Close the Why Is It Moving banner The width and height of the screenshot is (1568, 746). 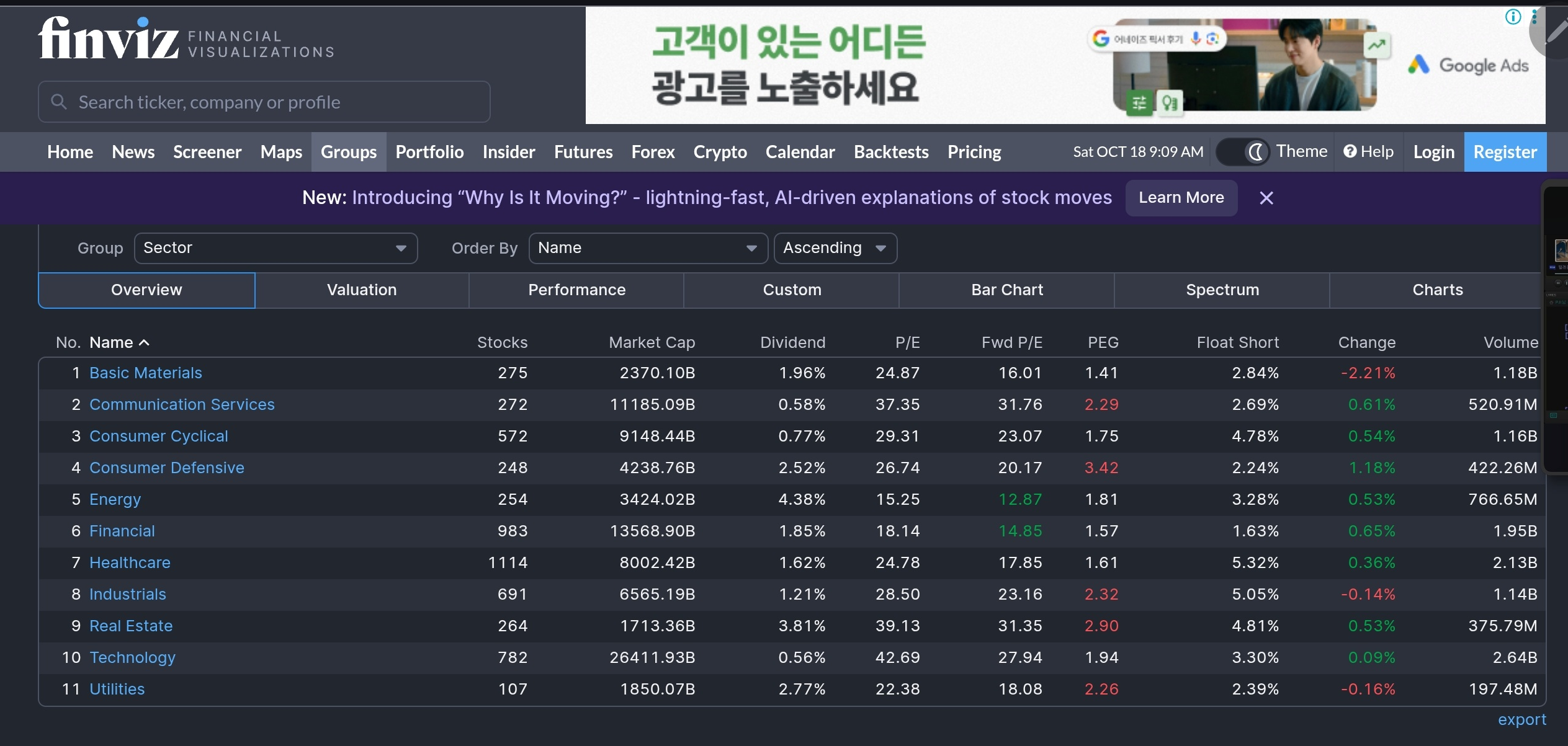coord(1266,198)
